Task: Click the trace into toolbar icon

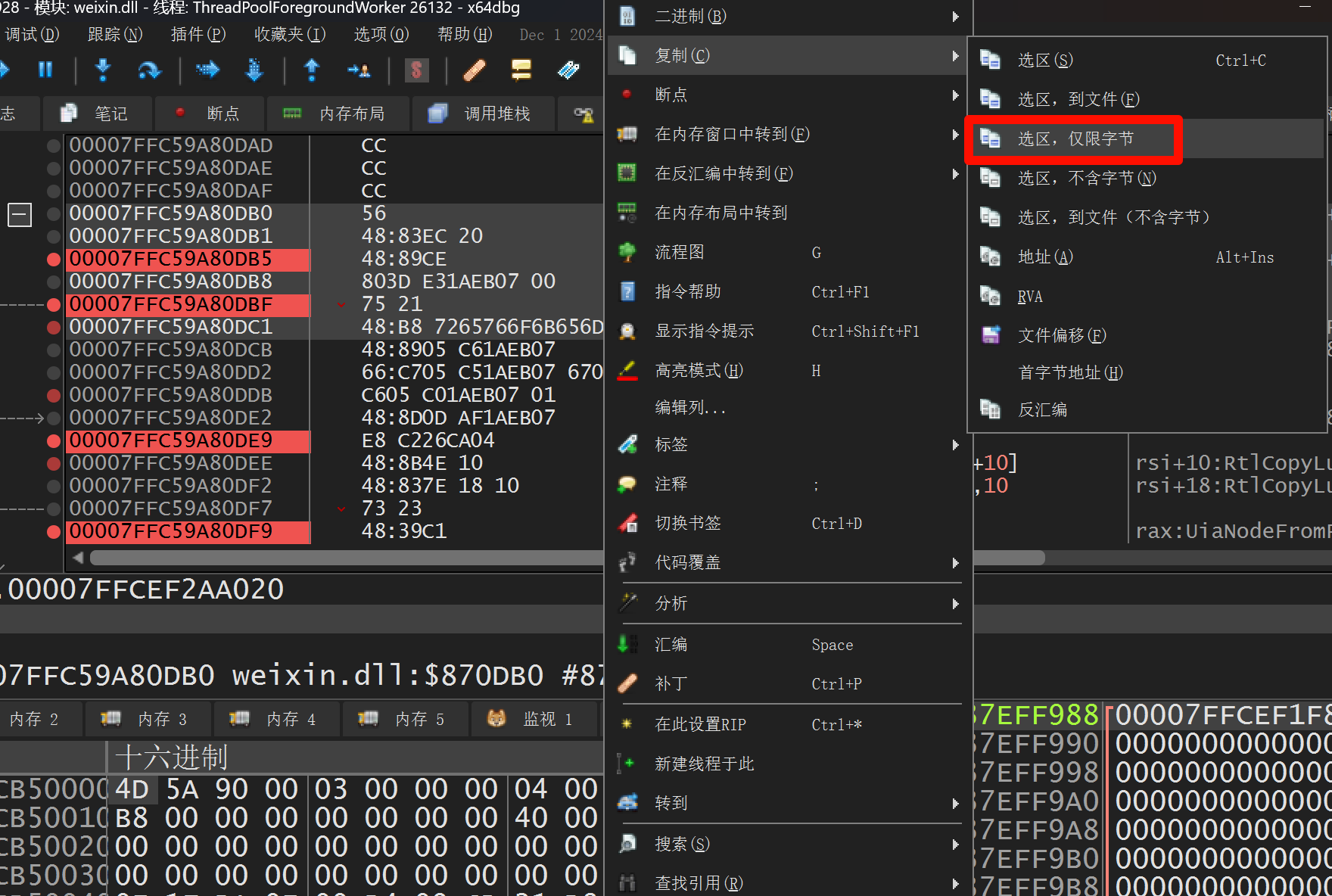Action: tap(207, 70)
